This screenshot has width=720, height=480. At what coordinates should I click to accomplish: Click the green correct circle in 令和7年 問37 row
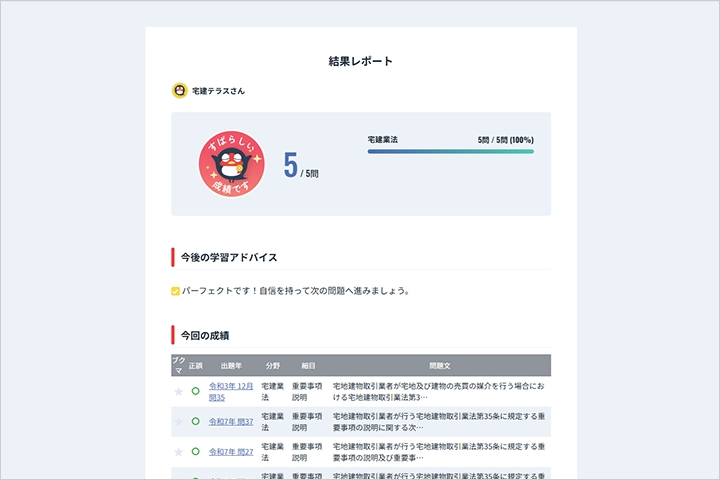pyautogui.click(x=196, y=421)
